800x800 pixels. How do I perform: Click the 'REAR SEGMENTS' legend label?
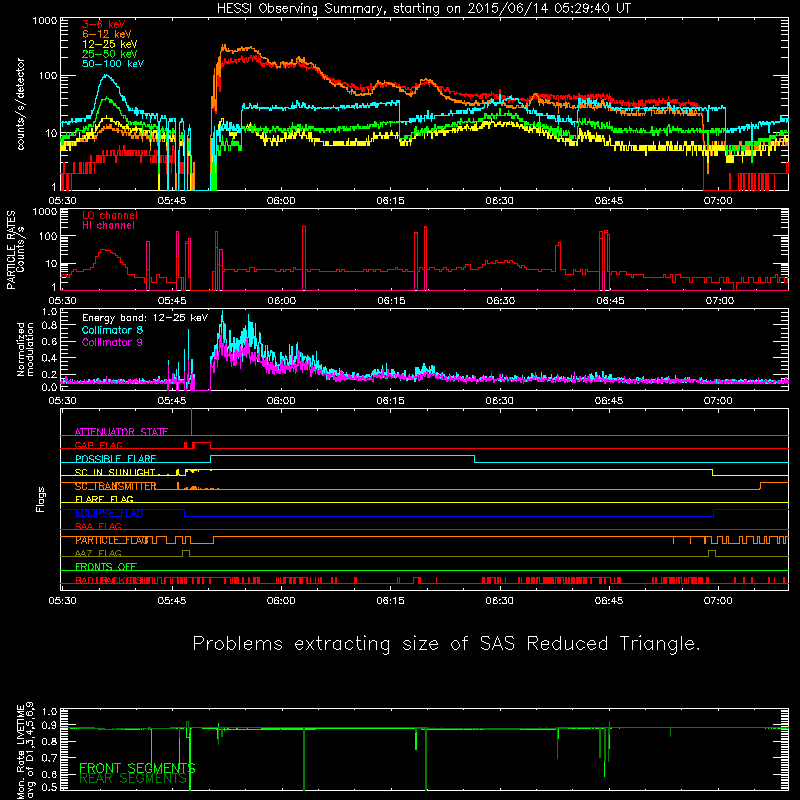[133, 779]
